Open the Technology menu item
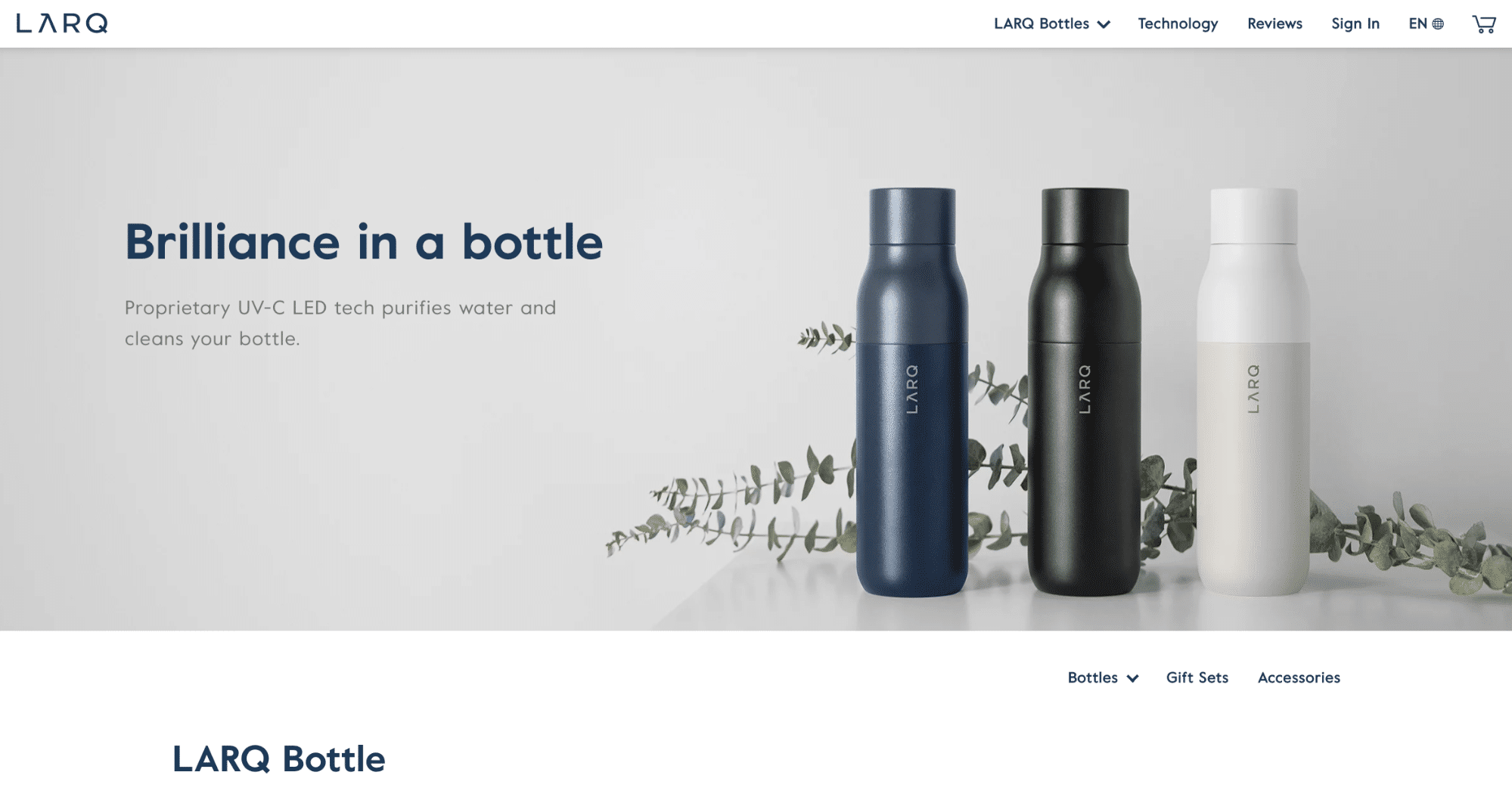 [1178, 23]
